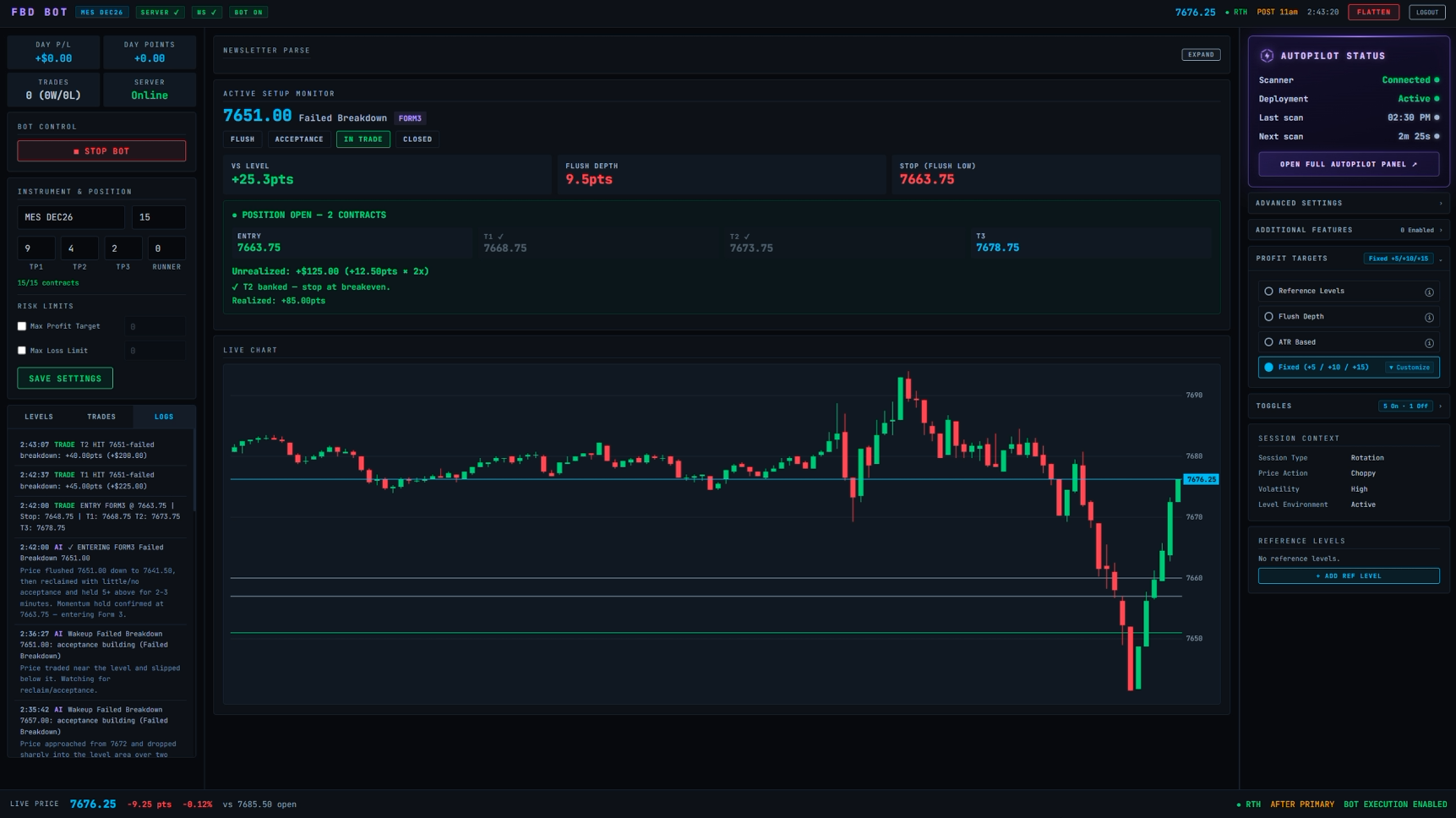Switch to the Levels tab

coord(39,417)
